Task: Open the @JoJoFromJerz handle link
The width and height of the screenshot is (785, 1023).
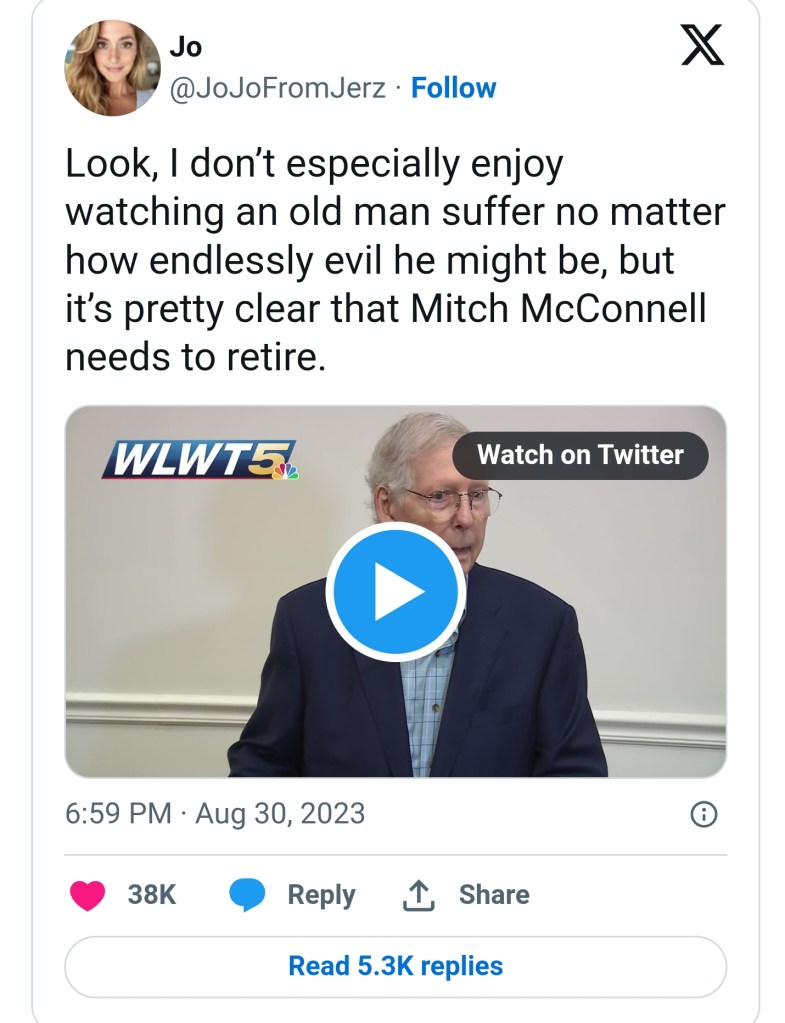Action: [x=277, y=88]
